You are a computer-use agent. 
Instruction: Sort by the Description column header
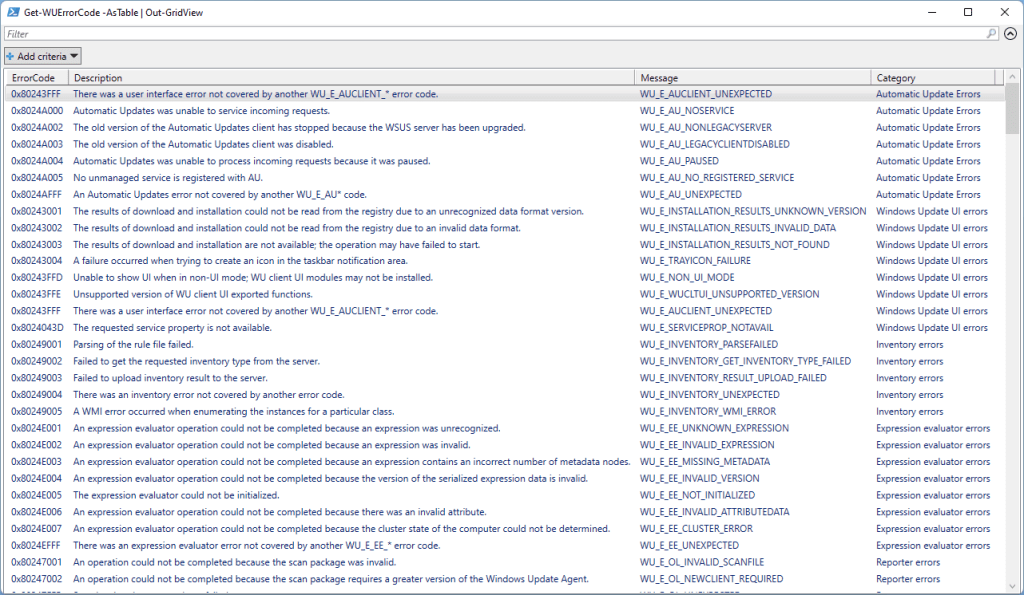(x=350, y=78)
